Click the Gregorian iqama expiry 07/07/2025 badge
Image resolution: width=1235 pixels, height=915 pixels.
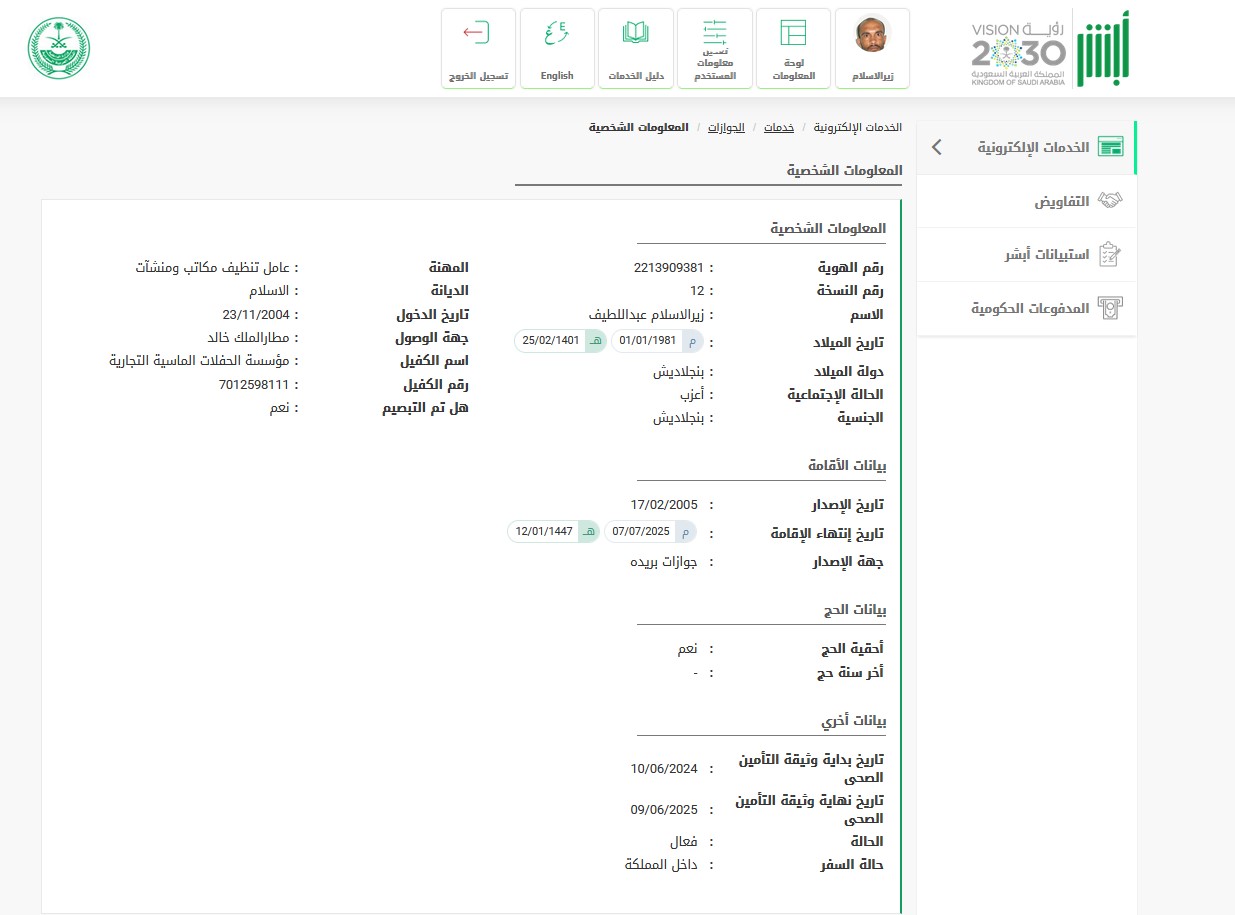point(650,531)
